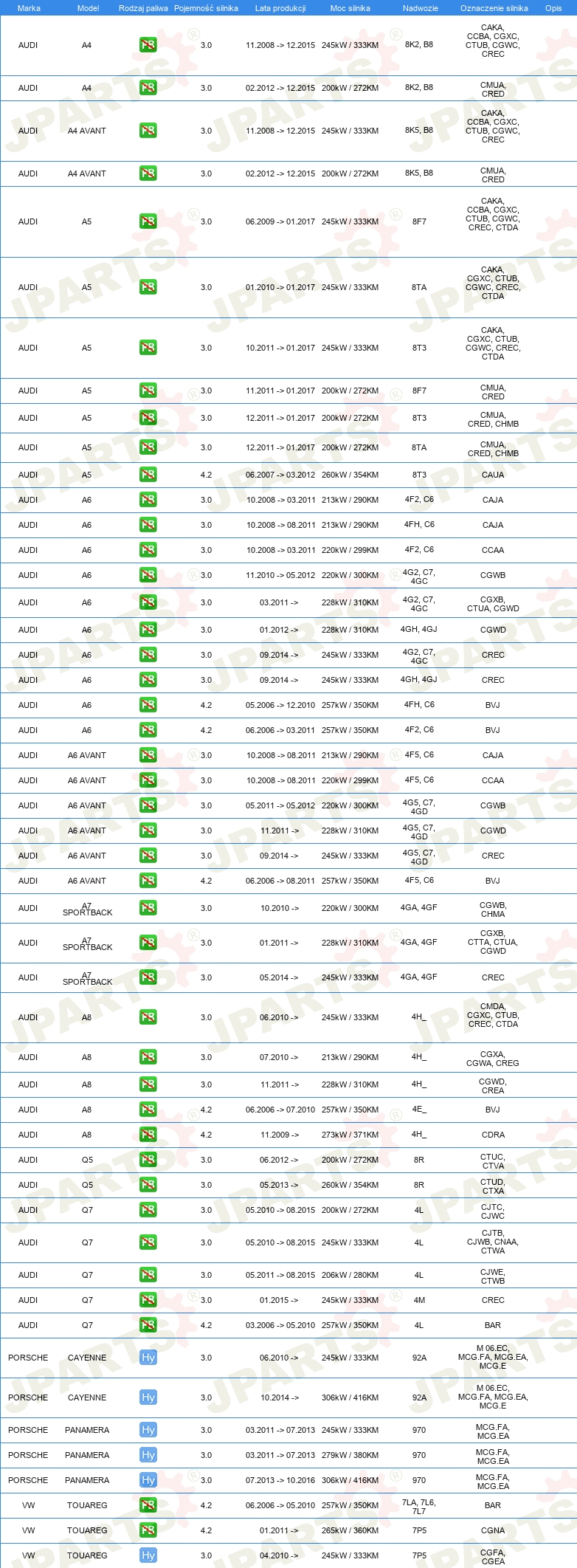Click petrol icon in A6 4FH BVJ row
The height and width of the screenshot is (1568, 577).
coord(148,705)
